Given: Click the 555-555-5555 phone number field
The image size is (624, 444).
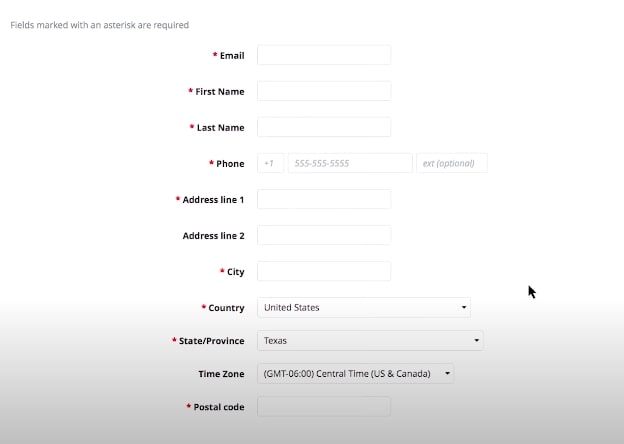Looking at the screenshot, I should click(349, 163).
